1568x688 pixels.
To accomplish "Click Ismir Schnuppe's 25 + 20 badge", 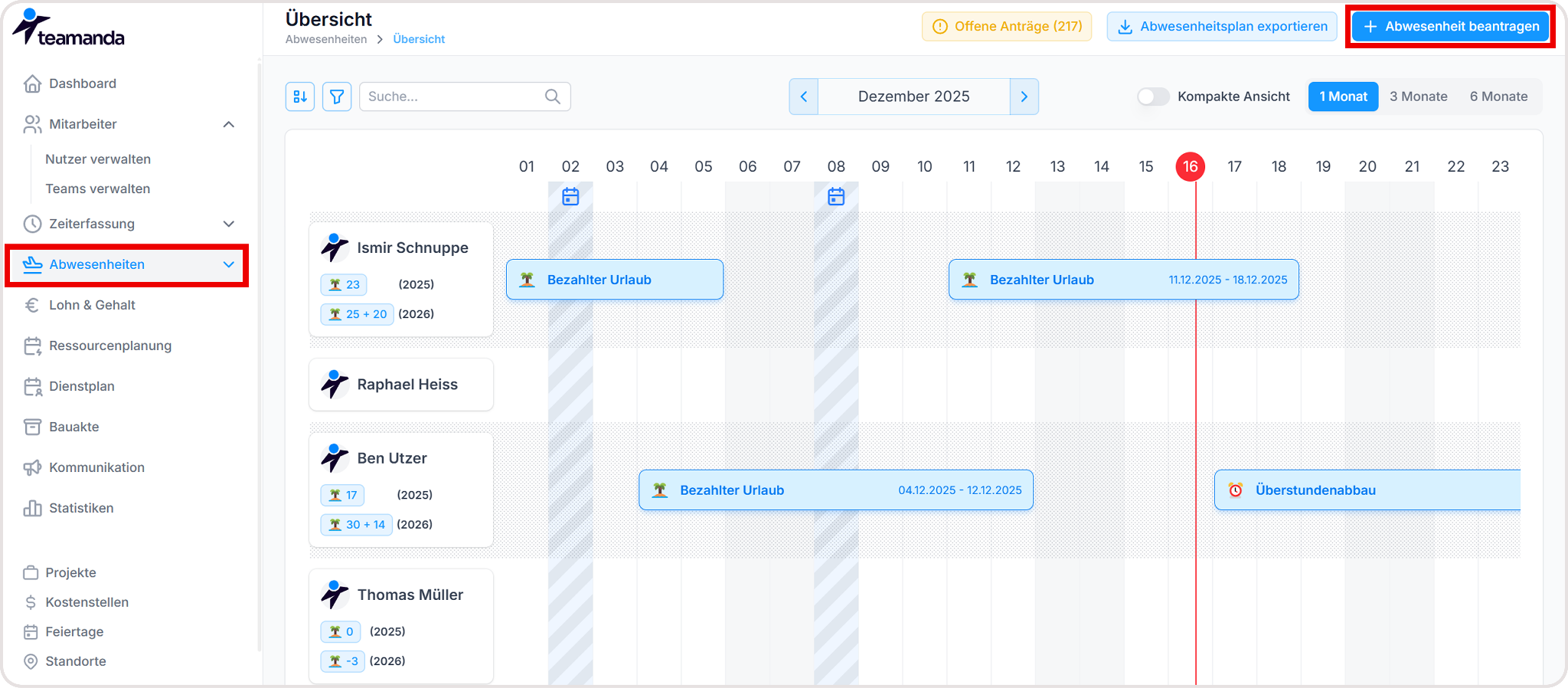I will 358,314.
